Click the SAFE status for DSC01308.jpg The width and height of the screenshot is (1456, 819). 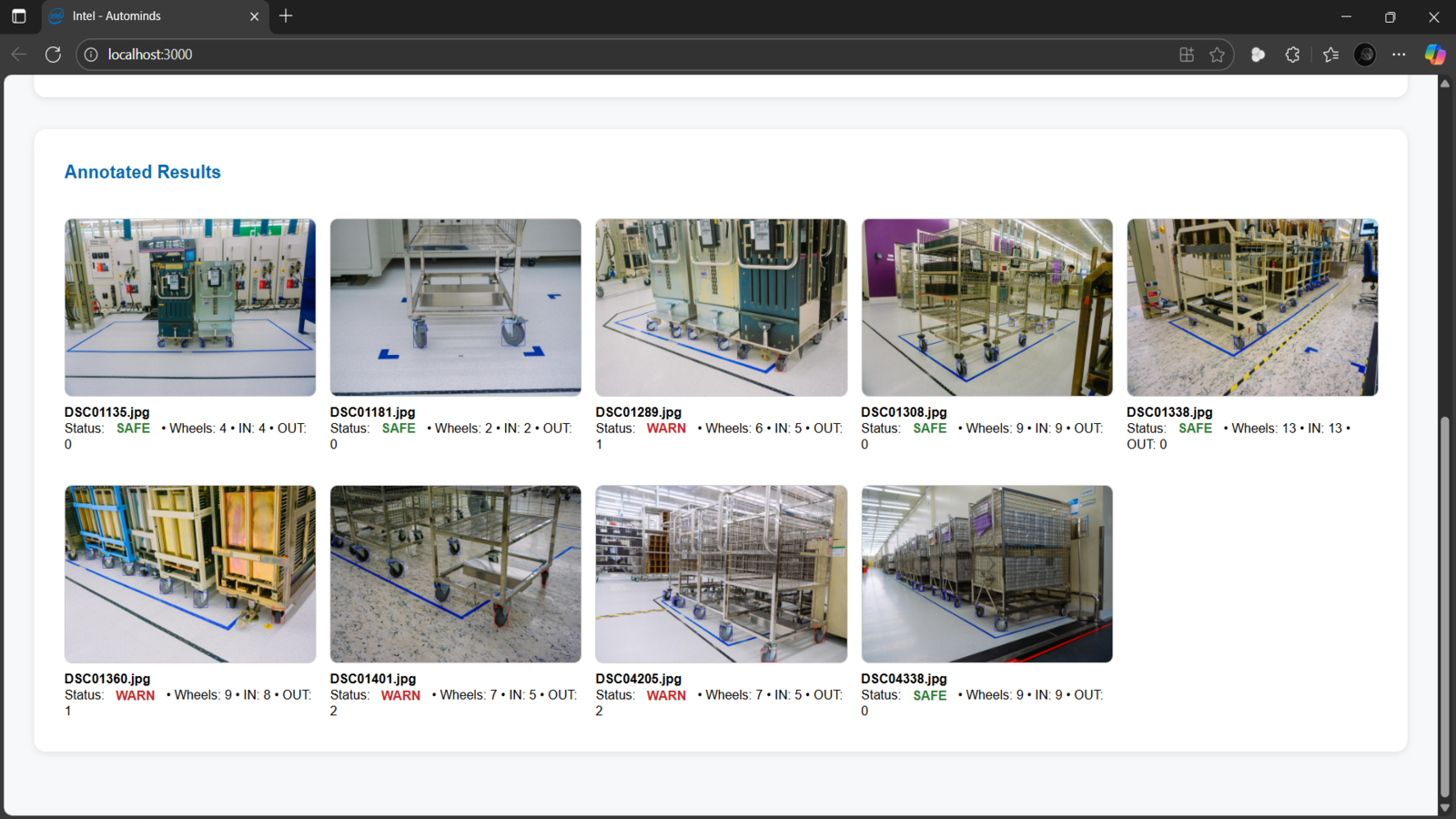click(x=930, y=429)
